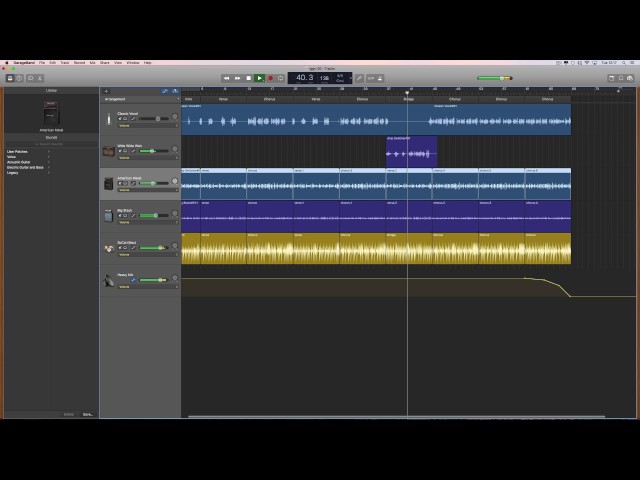The image size is (640, 480).
Task: Toggle automation on Big Stack track
Action: (x=133, y=216)
